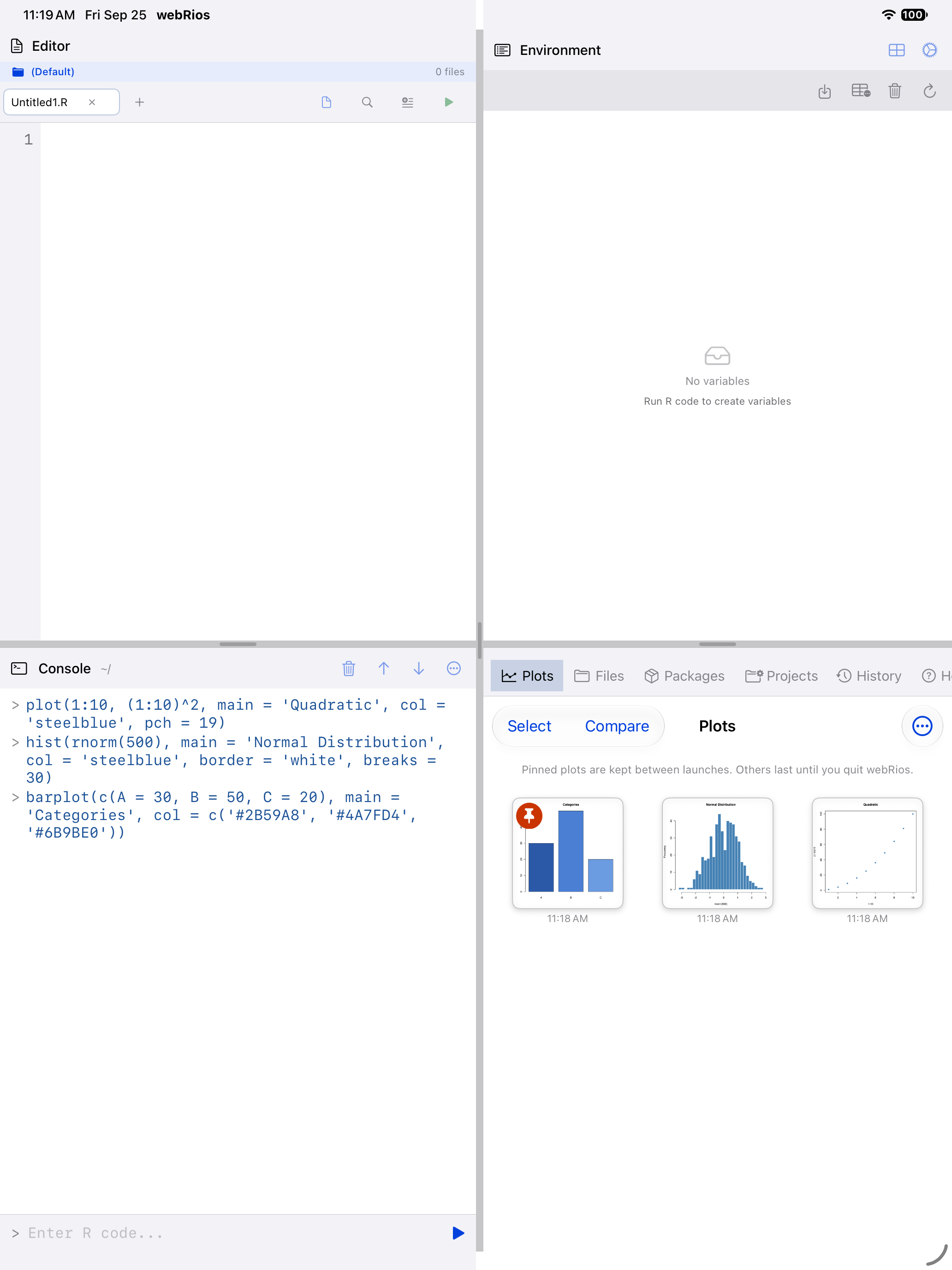Clear environment variables with the trash icon

pos(895,91)
